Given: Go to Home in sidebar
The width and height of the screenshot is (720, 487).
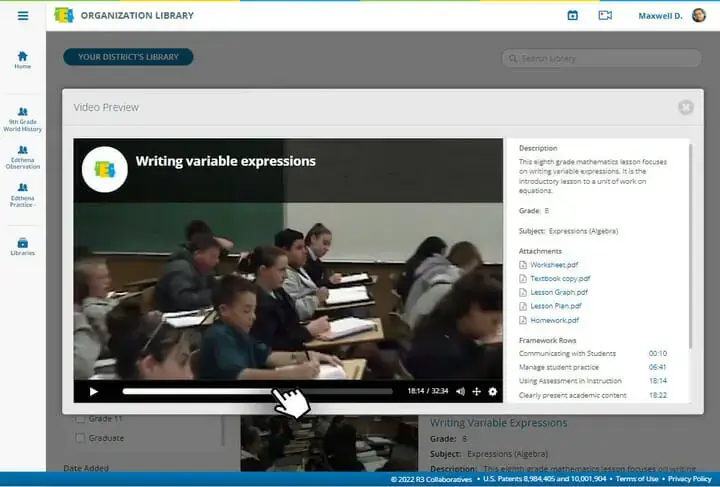Looking at the screenshot, I should (x=22, y=60).
